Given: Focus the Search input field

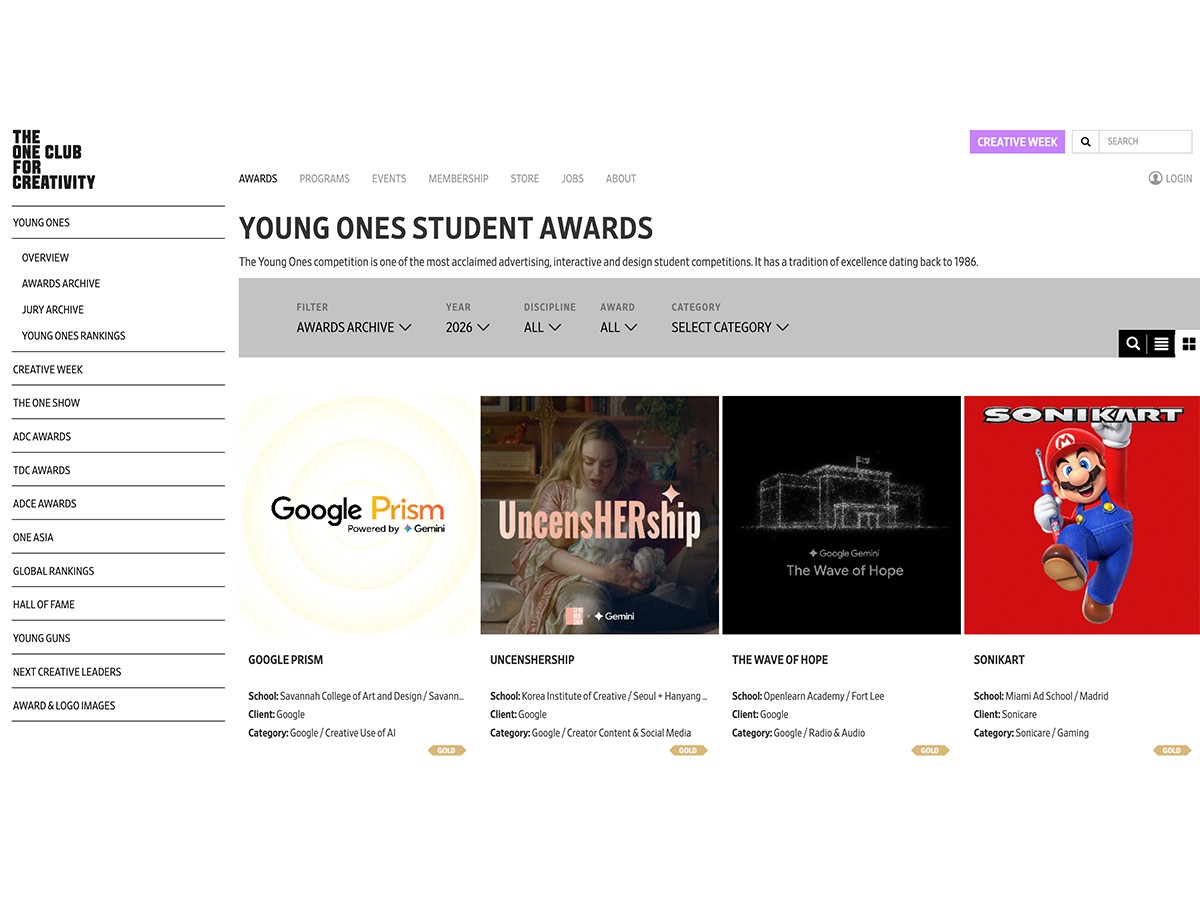Looking at the screenshot, I should click(x=1146, y=142).
